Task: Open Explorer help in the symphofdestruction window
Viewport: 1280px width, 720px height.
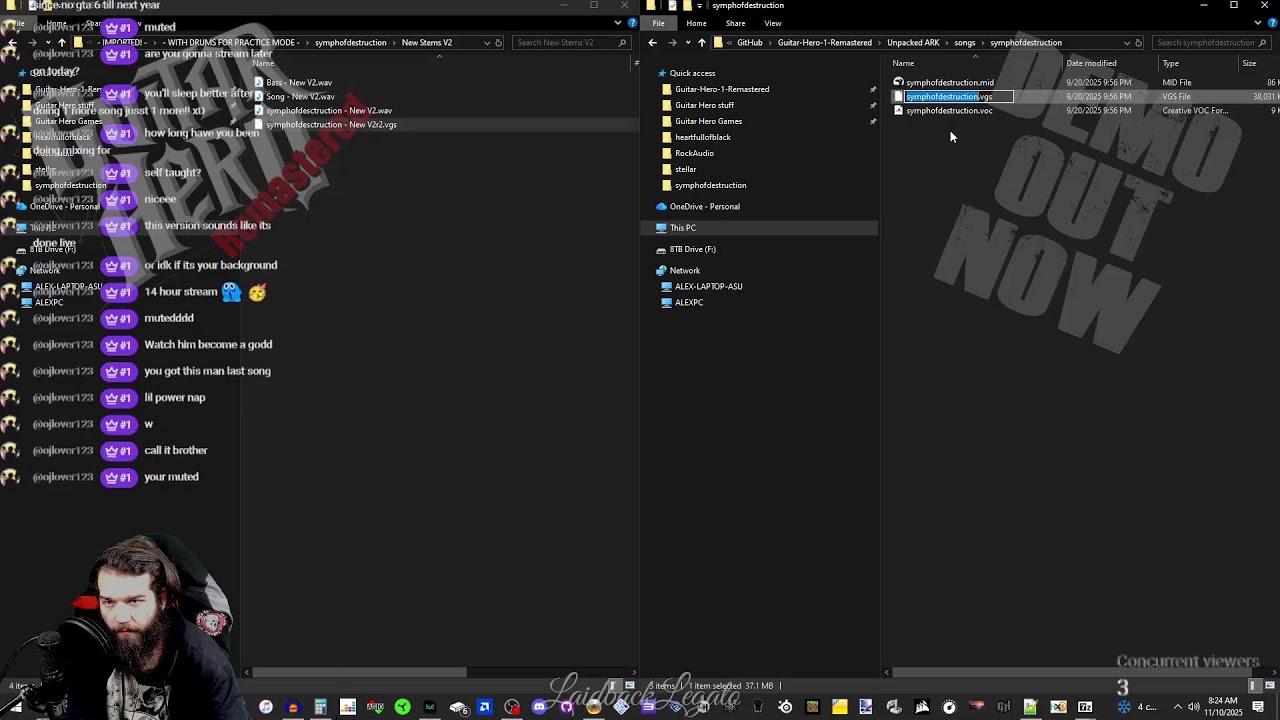Action: pos(1270,23)
